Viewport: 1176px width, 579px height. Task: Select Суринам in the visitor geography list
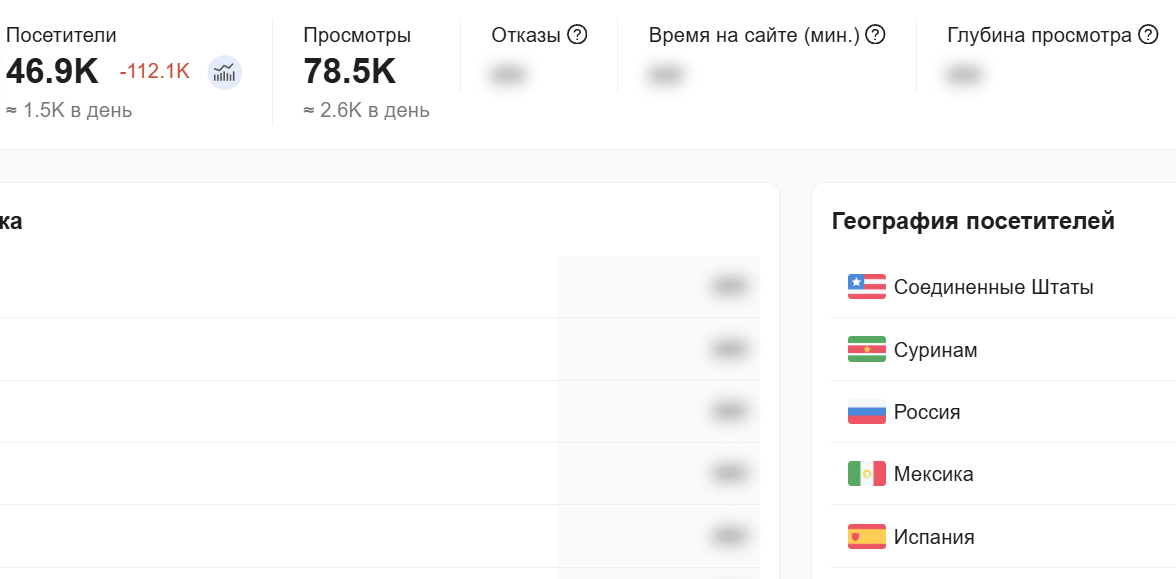click(x=935, y=350)
